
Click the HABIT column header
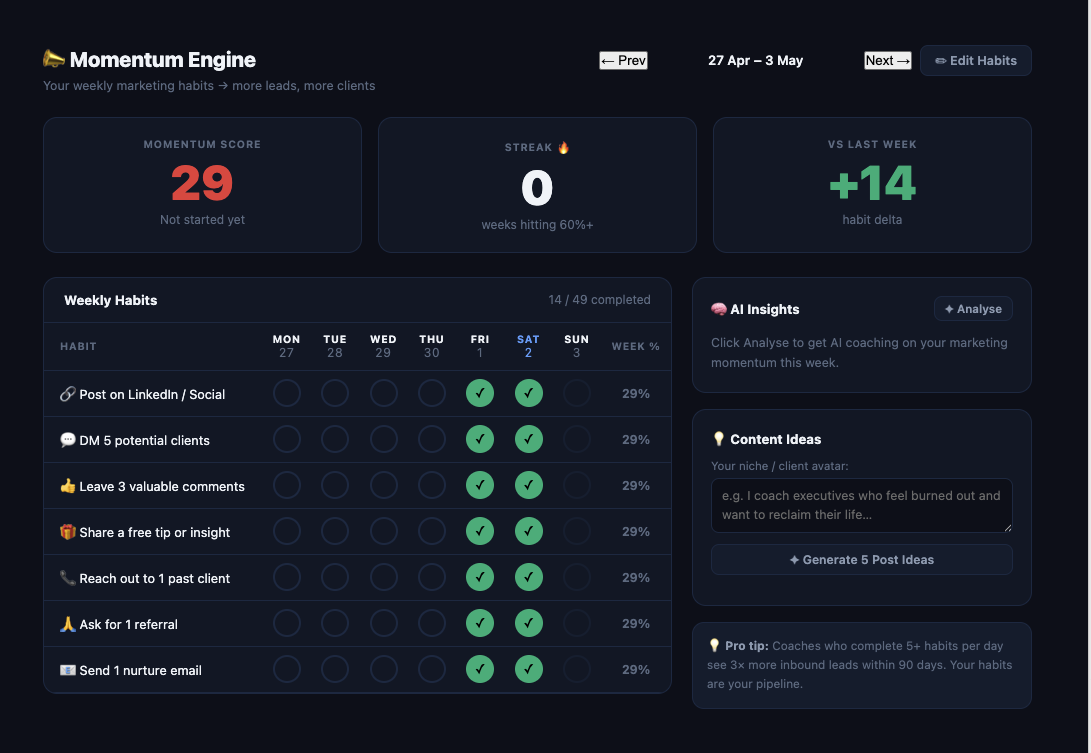coord(78,346)
